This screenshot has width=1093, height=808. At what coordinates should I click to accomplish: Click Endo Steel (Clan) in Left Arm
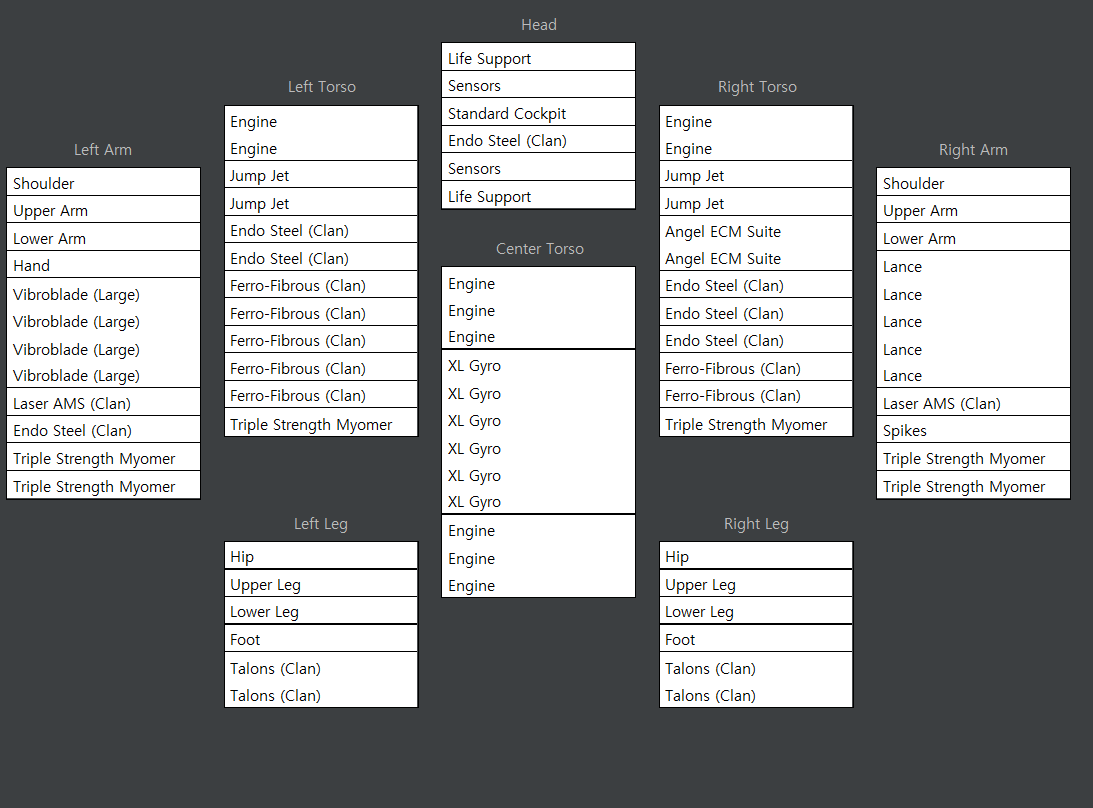click(x=103, y=431)
